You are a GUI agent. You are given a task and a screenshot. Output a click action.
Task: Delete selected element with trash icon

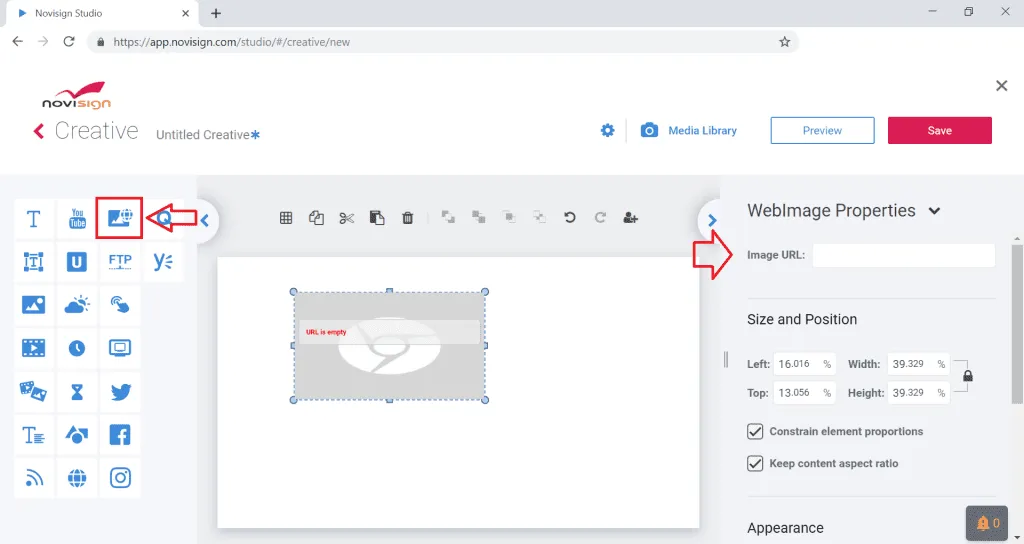408,218
